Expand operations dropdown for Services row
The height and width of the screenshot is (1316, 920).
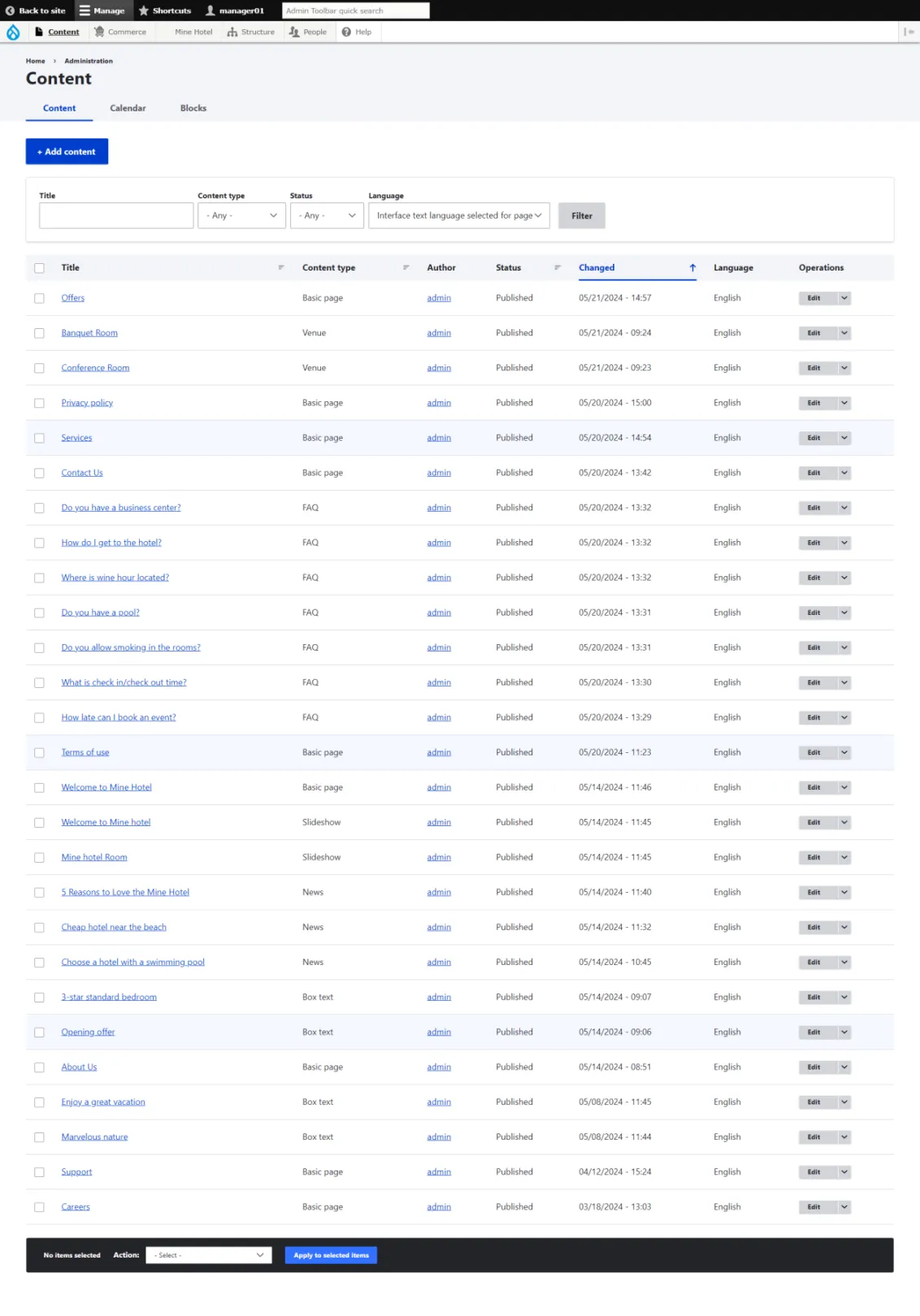844,438
